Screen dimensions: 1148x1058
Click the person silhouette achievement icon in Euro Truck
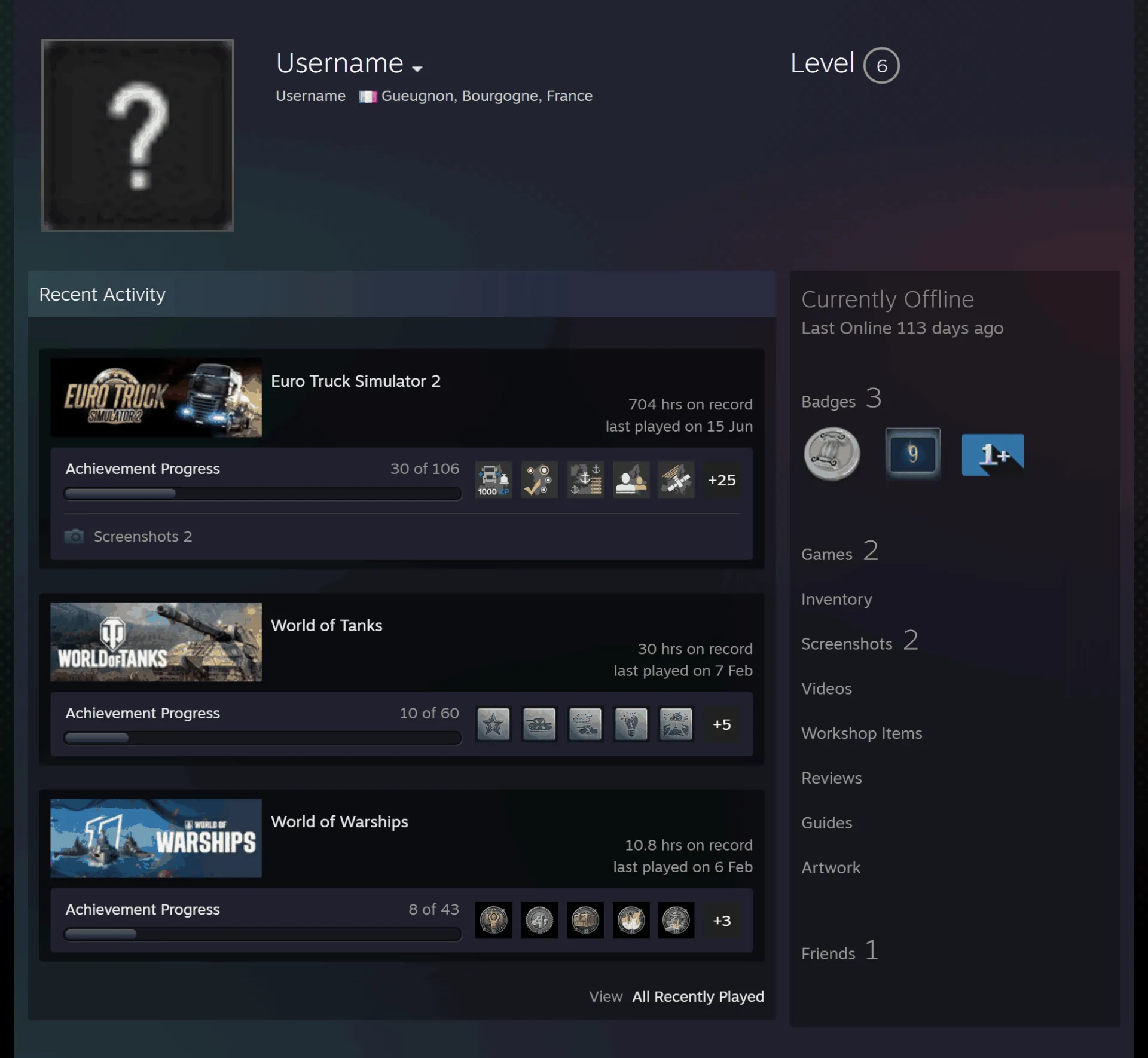click(631, 479)
